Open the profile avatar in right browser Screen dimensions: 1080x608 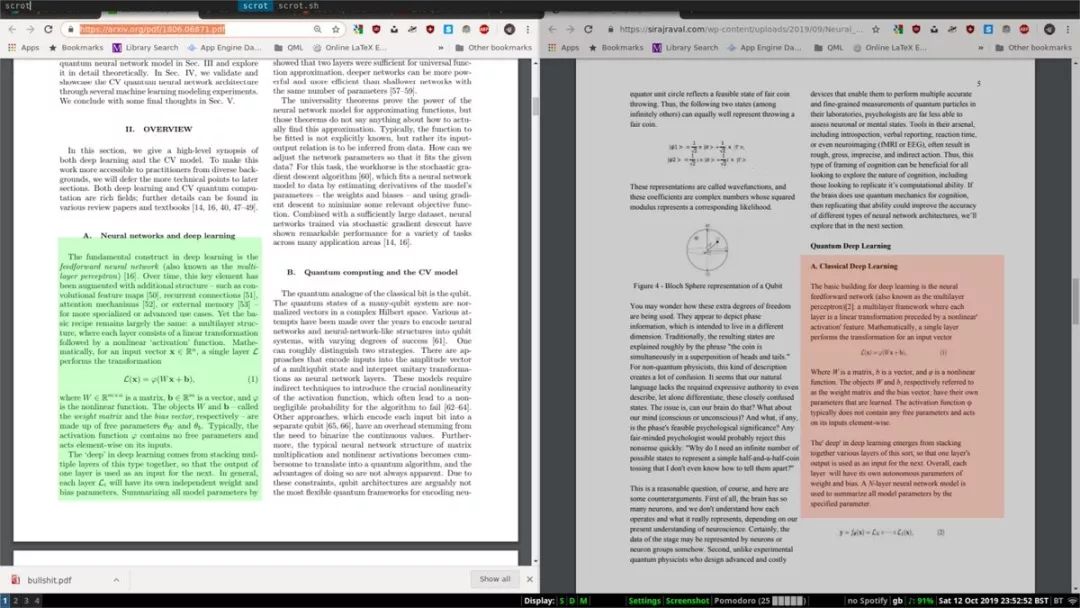1049,30
